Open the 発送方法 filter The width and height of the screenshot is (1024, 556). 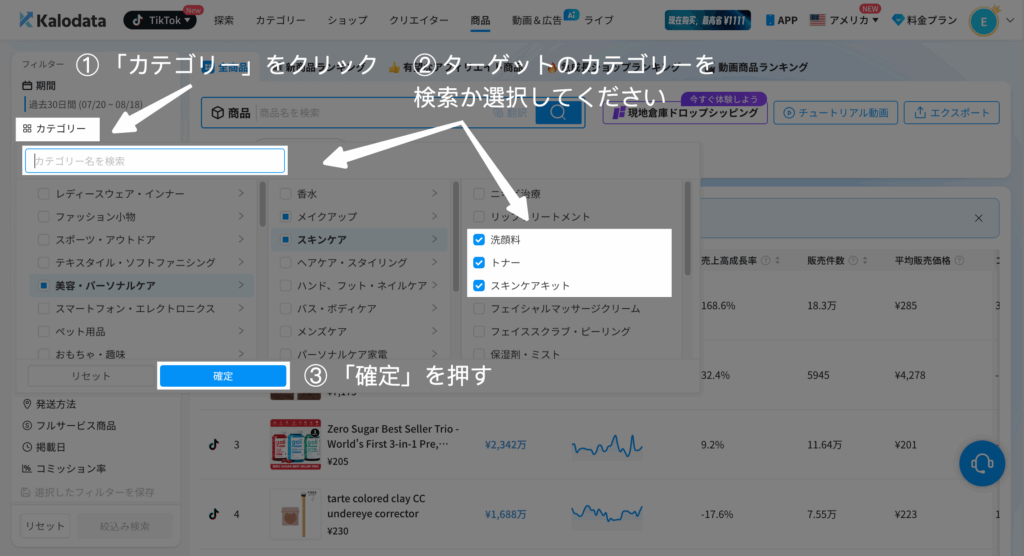pyautogui.click(x=49, y=404)
